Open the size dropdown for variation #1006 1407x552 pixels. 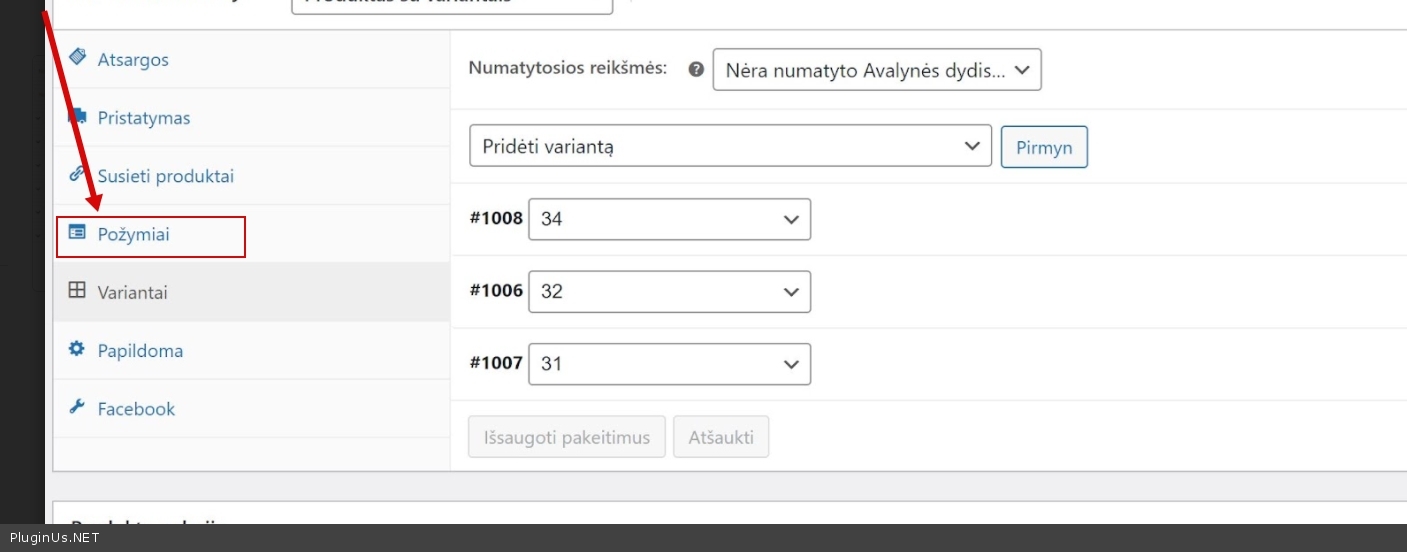coord(669,291)
